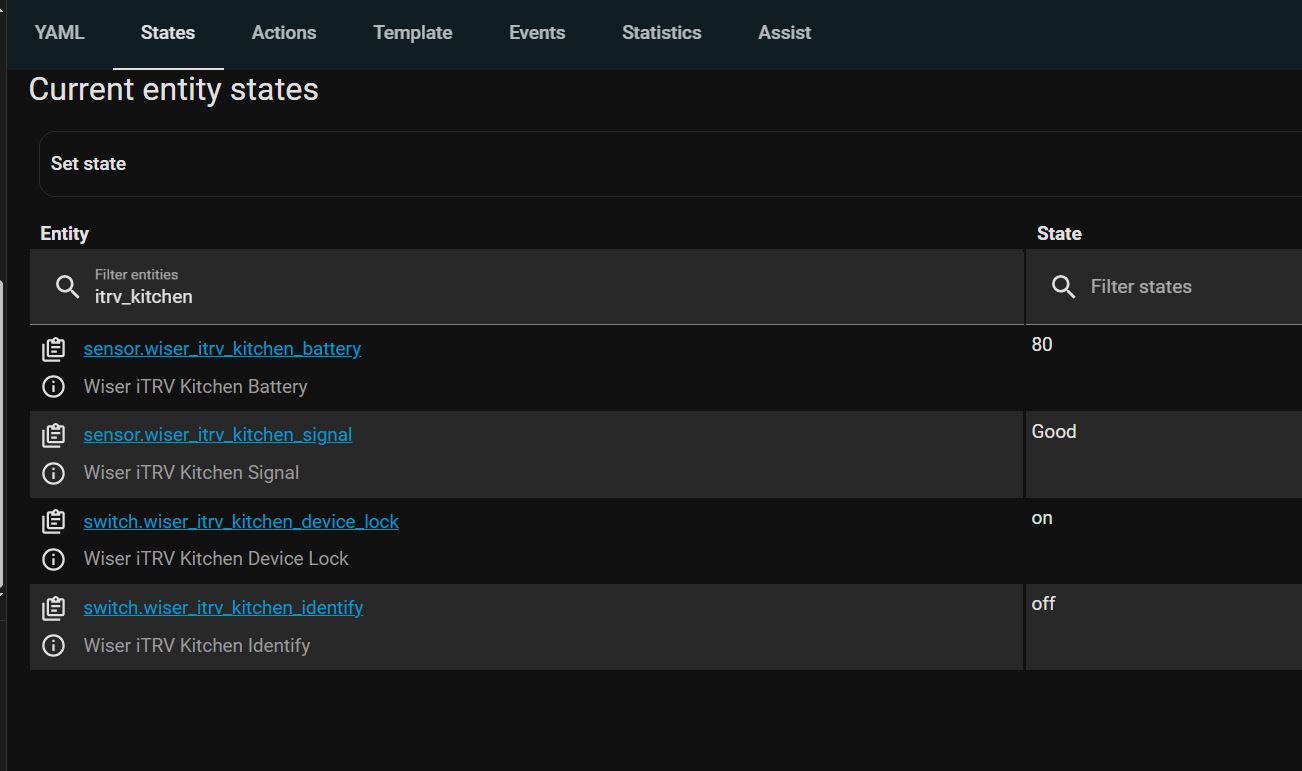
Task: Open the Actions tab
Action: point(284,33)
